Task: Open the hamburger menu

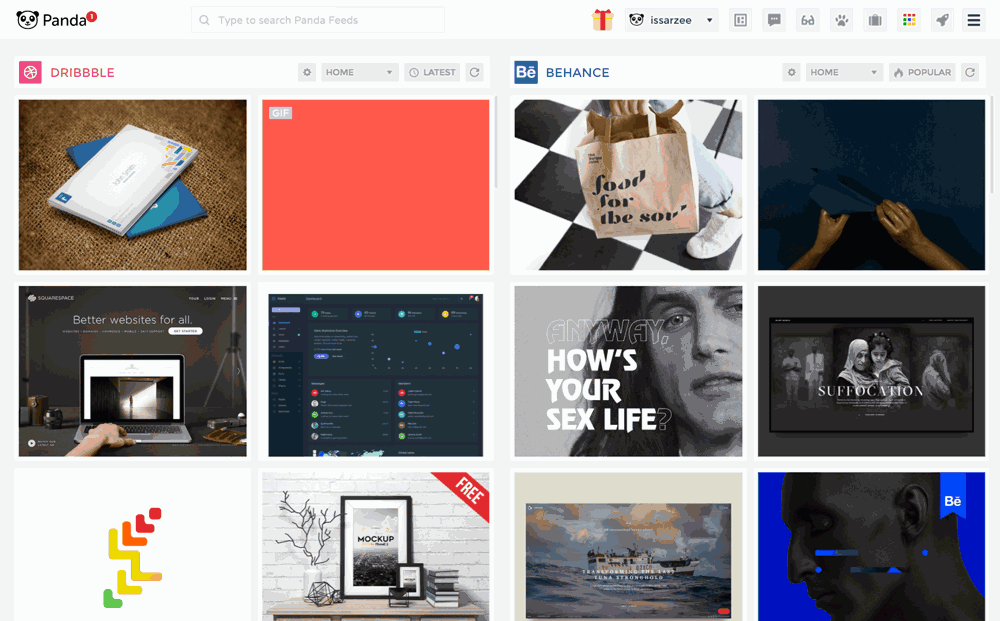Action: (974, 20)
